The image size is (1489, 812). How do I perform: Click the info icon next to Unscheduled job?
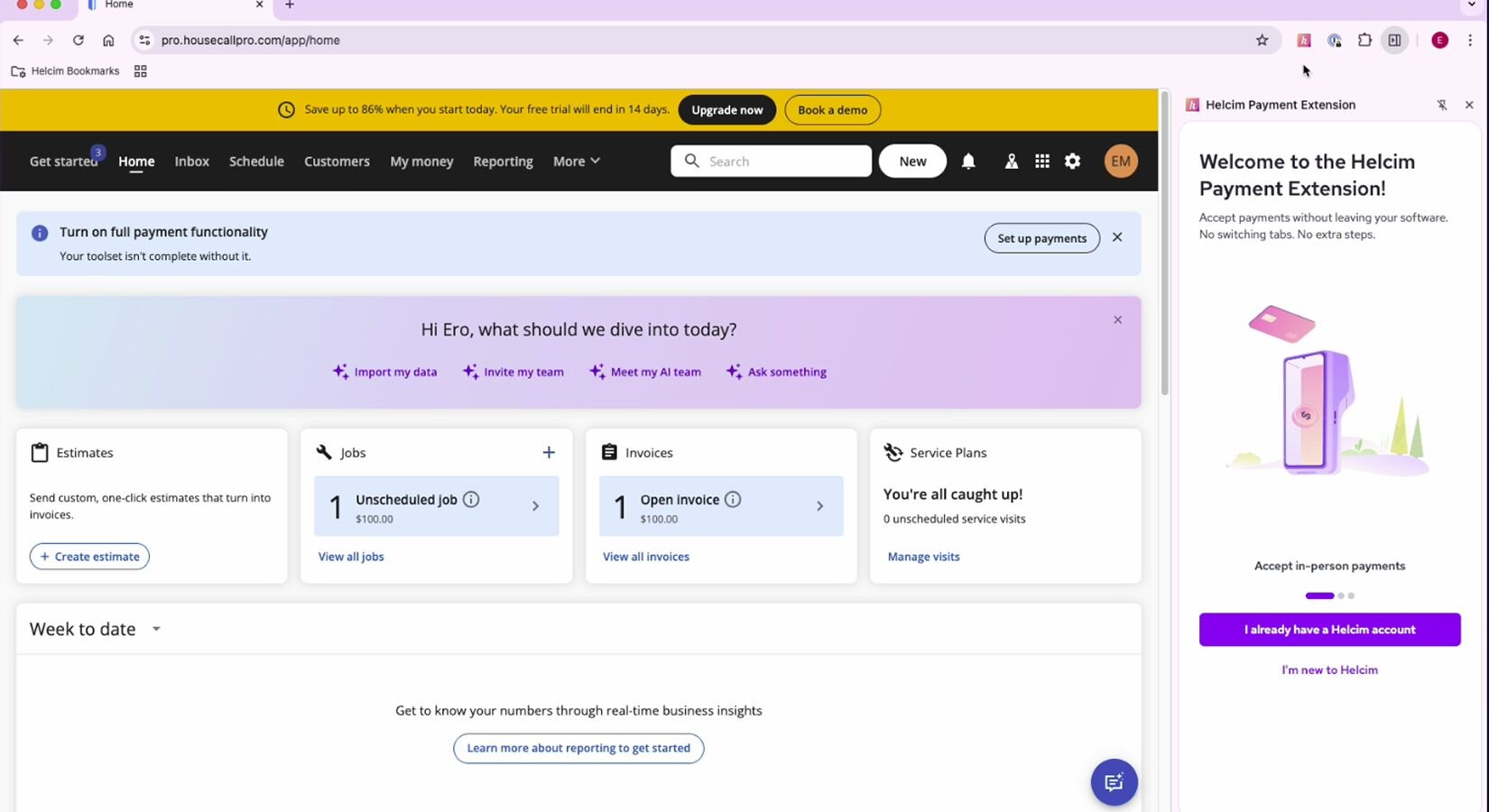(x=471, y=500)
